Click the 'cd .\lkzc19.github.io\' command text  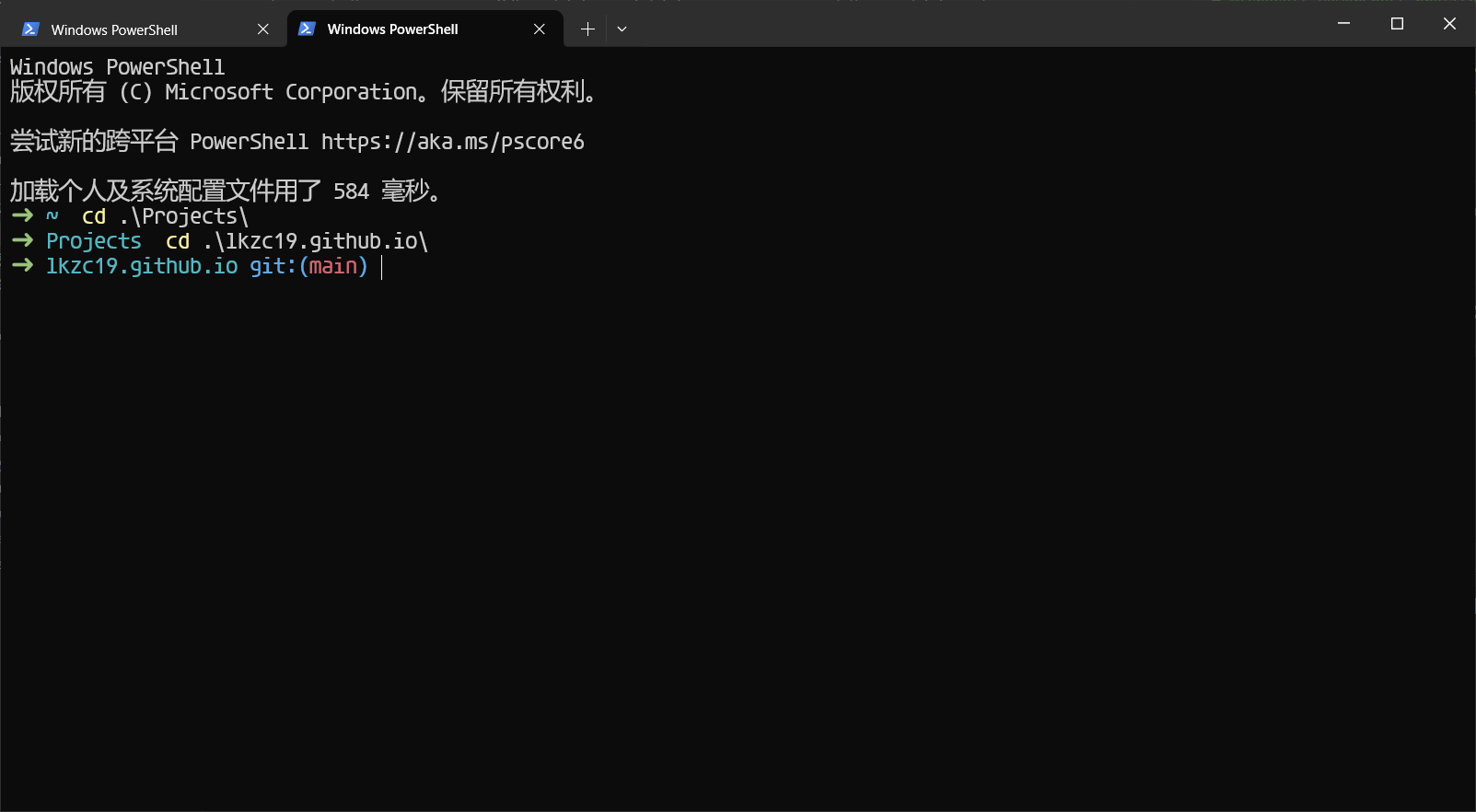pyautogui.click(x=297, y=241)
